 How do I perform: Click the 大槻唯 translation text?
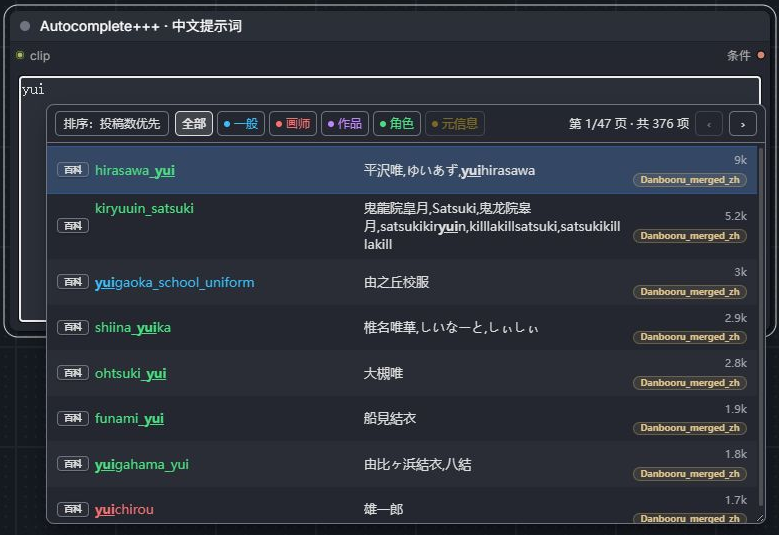click(383, 373)
